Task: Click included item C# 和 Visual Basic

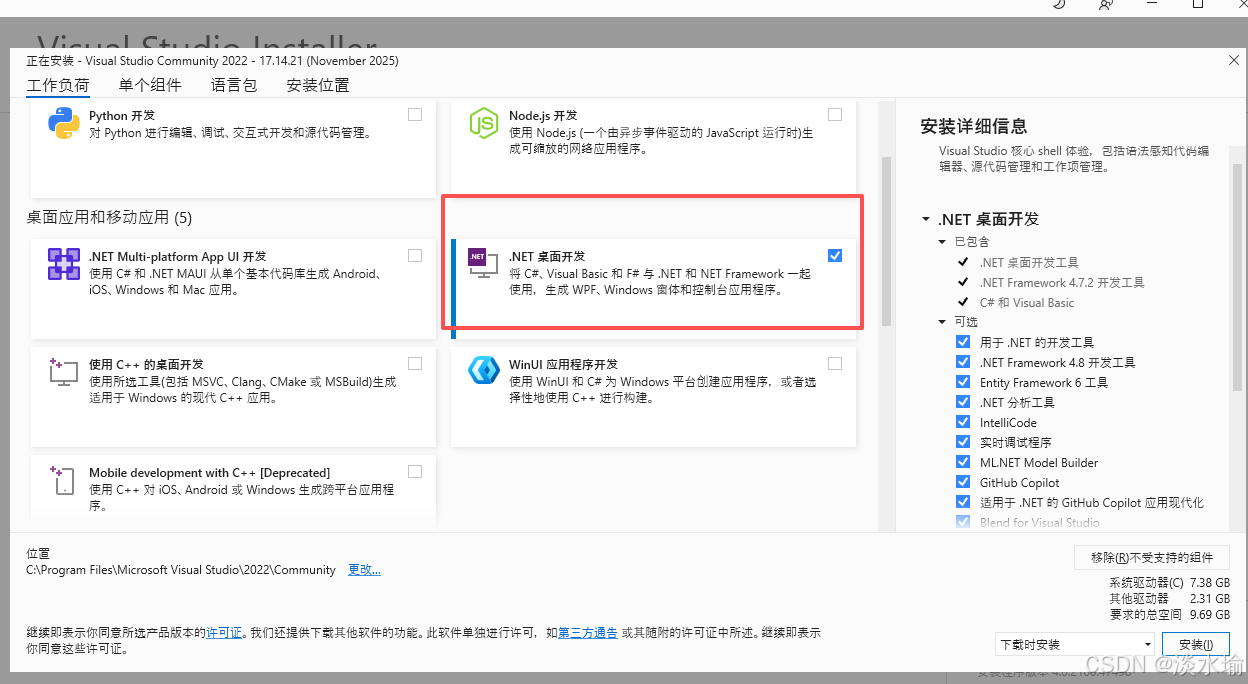Action: click(1027, 302)
